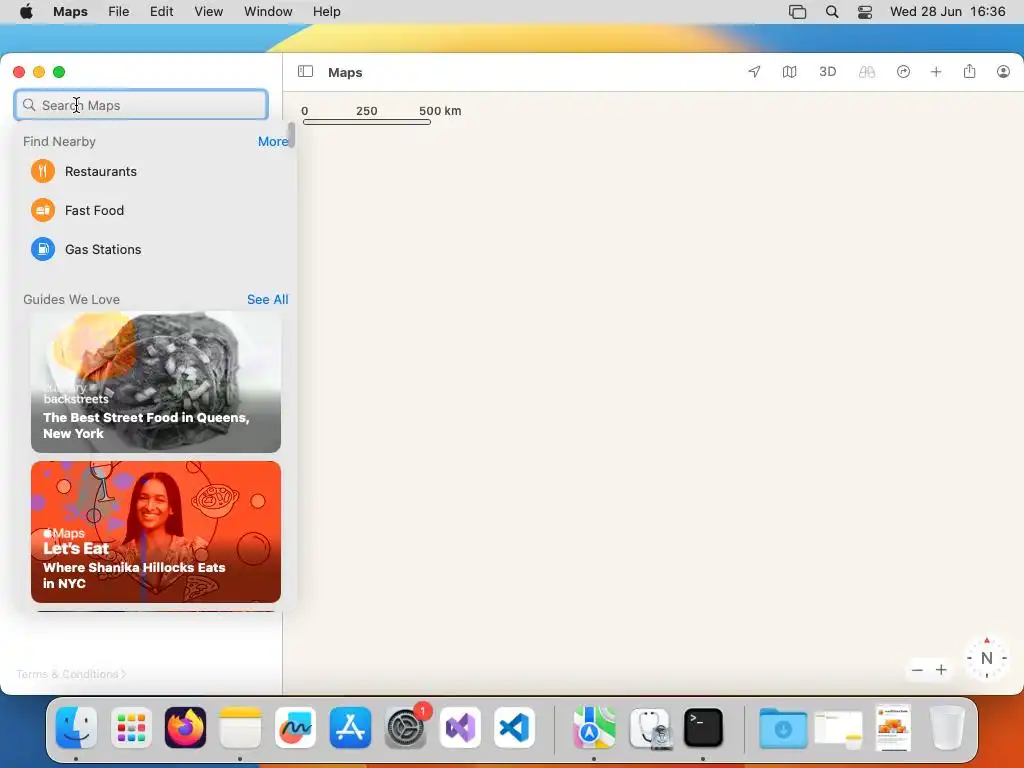Open the Edit menu
Image resolution: width=1024 pixels, height=768 pixels.
click(161, 12)
